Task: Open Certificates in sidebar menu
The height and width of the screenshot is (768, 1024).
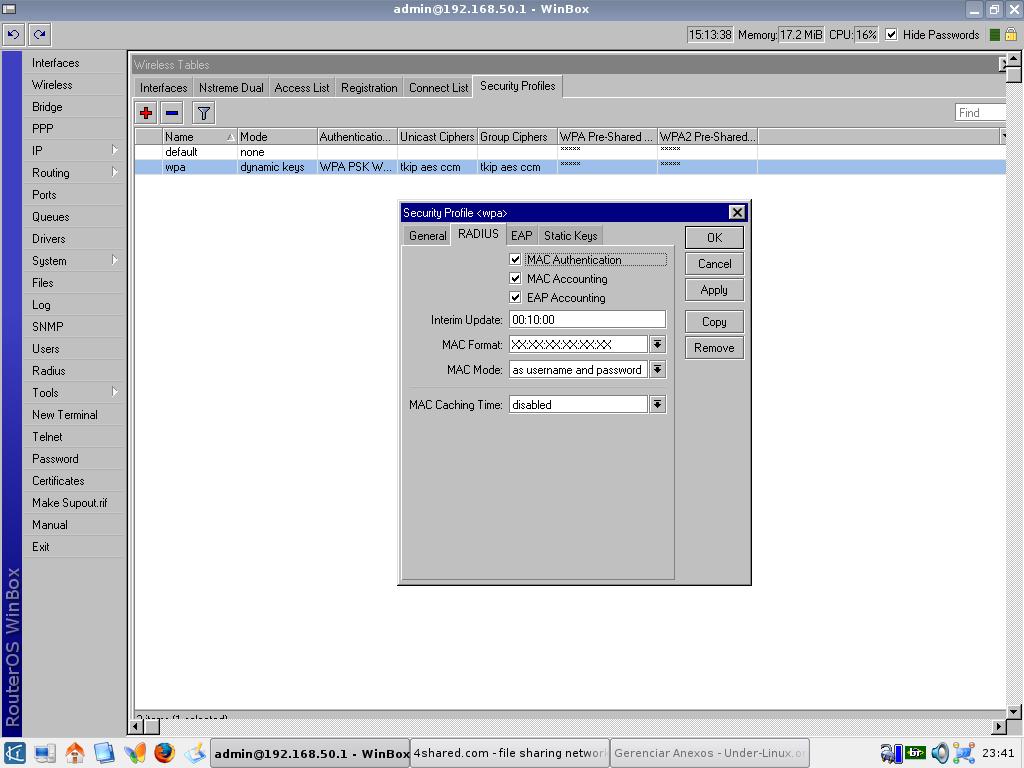Action: coord(58,481)
